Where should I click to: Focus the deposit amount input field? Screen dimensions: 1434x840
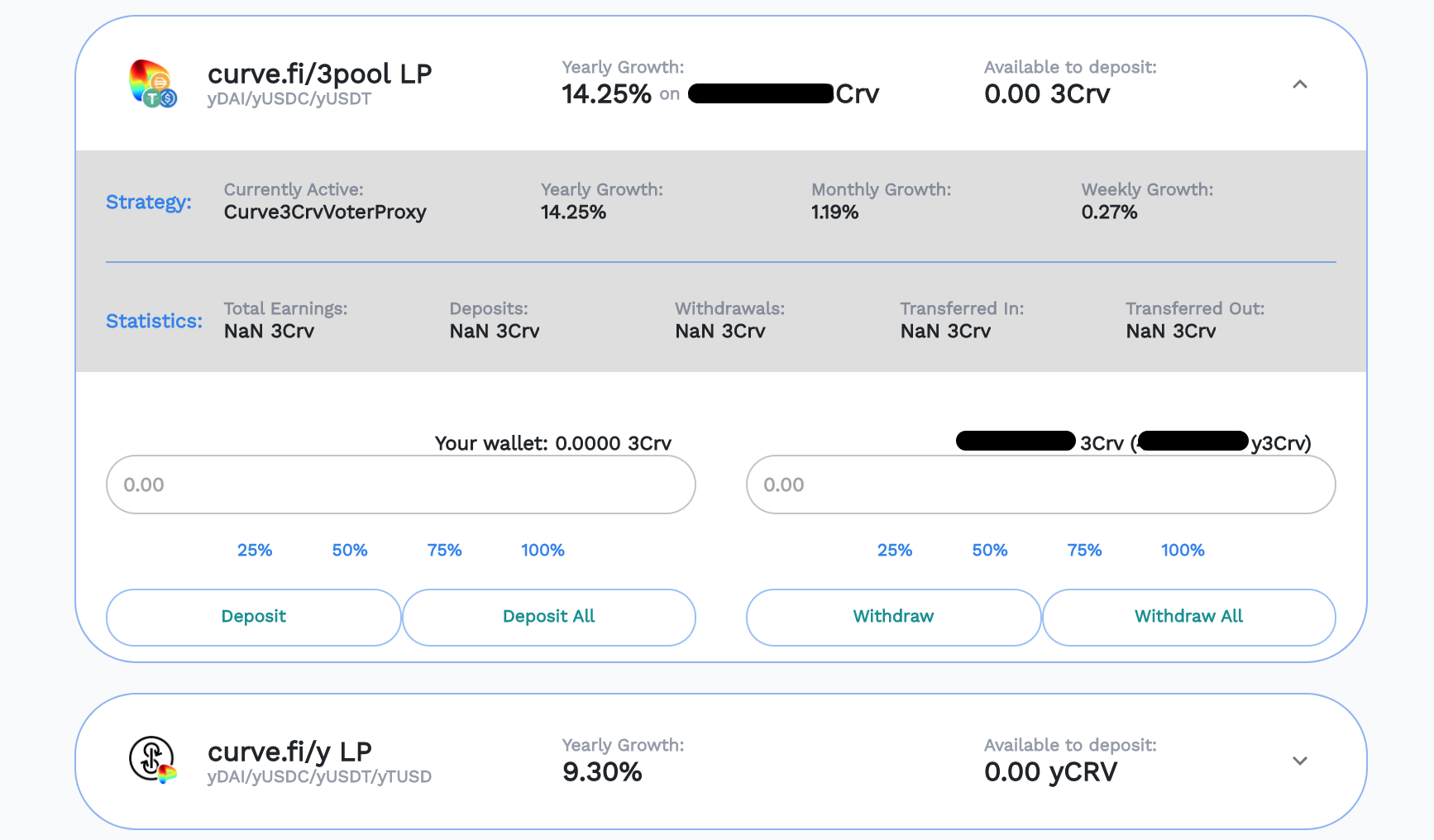click(x=401, y=484)
